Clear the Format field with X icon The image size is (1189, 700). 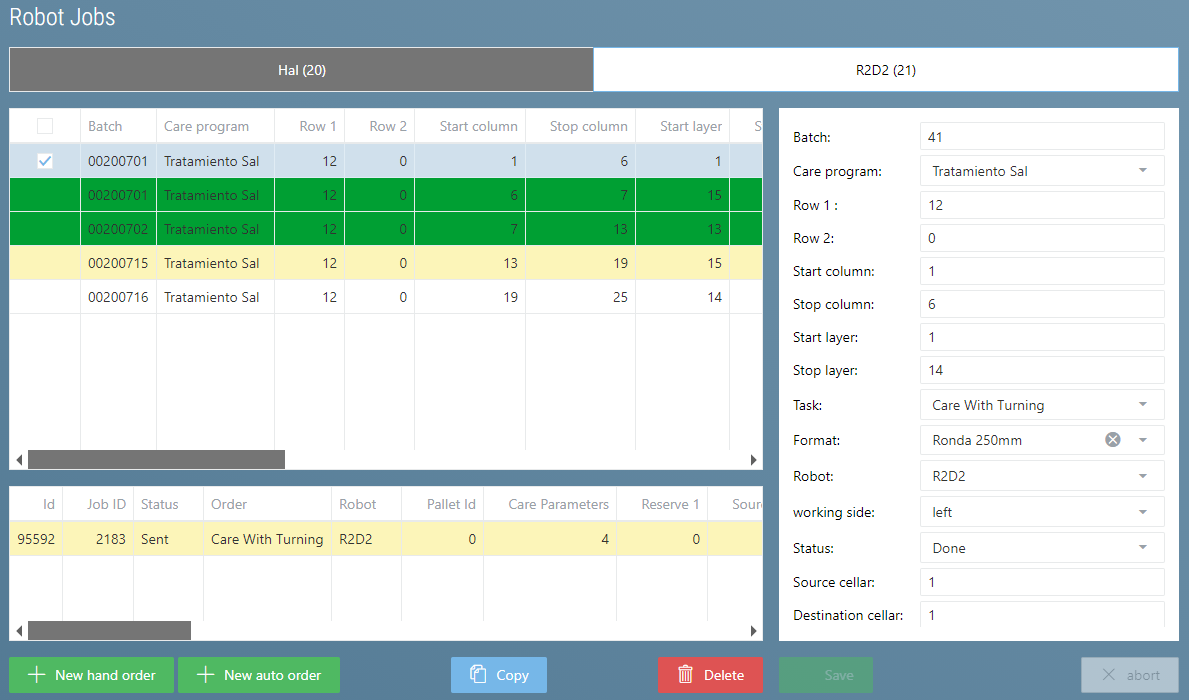pyautogui.click(x=1112, y=440)
